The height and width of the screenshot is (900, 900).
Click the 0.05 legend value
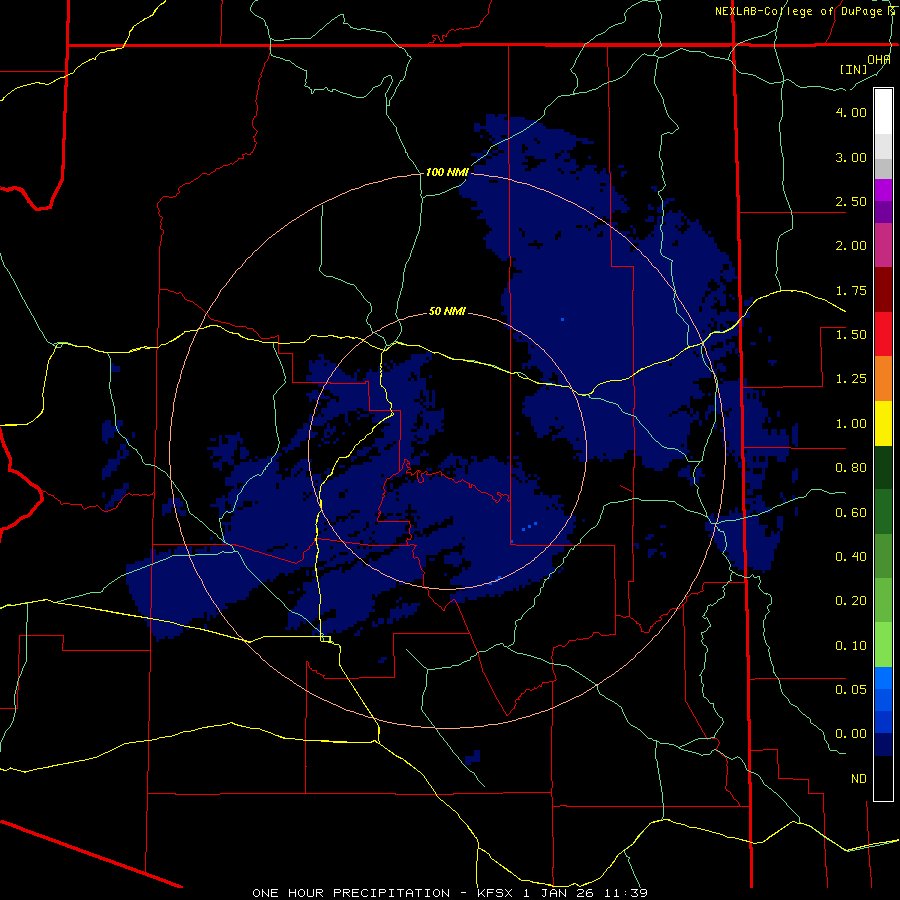[x=851, y=689]
